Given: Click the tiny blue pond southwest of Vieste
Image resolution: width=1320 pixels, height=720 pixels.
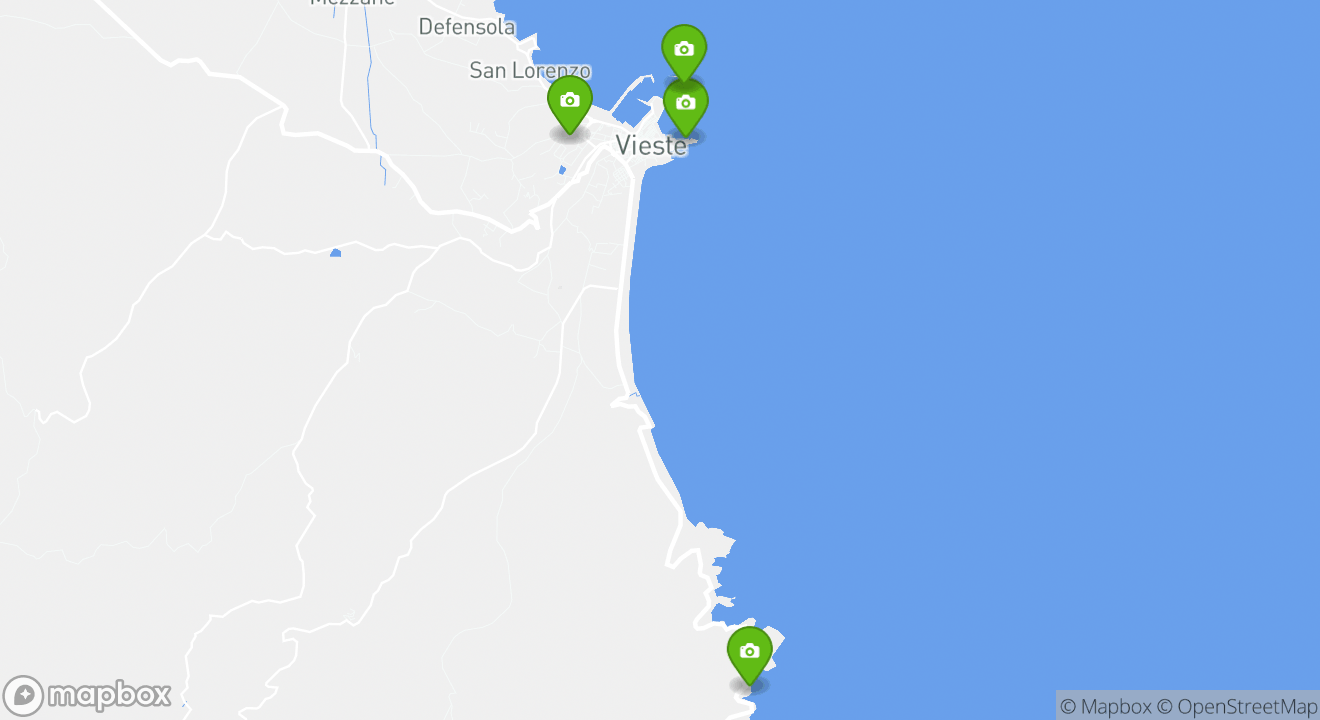Looking at the screenshot, I should point(562,170).
